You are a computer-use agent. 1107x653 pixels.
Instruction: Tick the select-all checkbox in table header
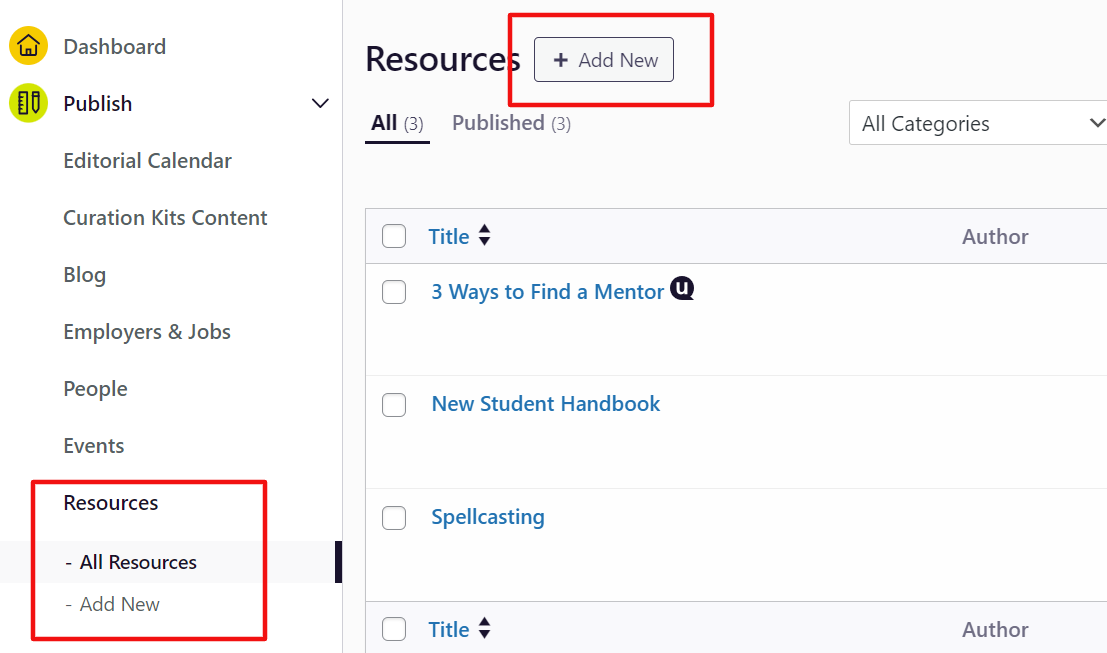pyautogui.click(x=394, y=236)
